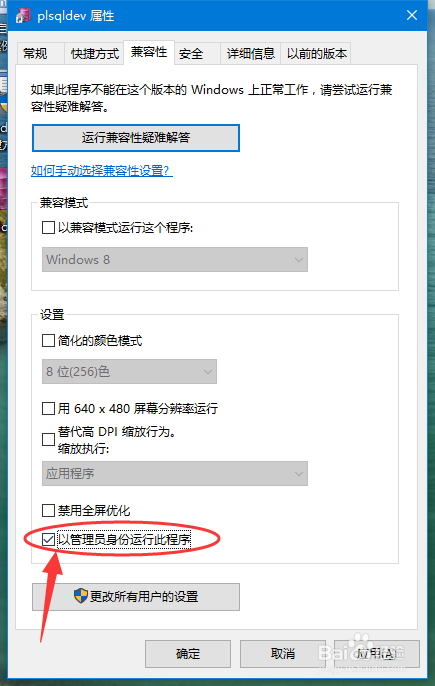Viewport: 435px width, 686px height.
Task: Go to the 详细信息 tab
Action: pyautogui.click(x=250, y=54)
